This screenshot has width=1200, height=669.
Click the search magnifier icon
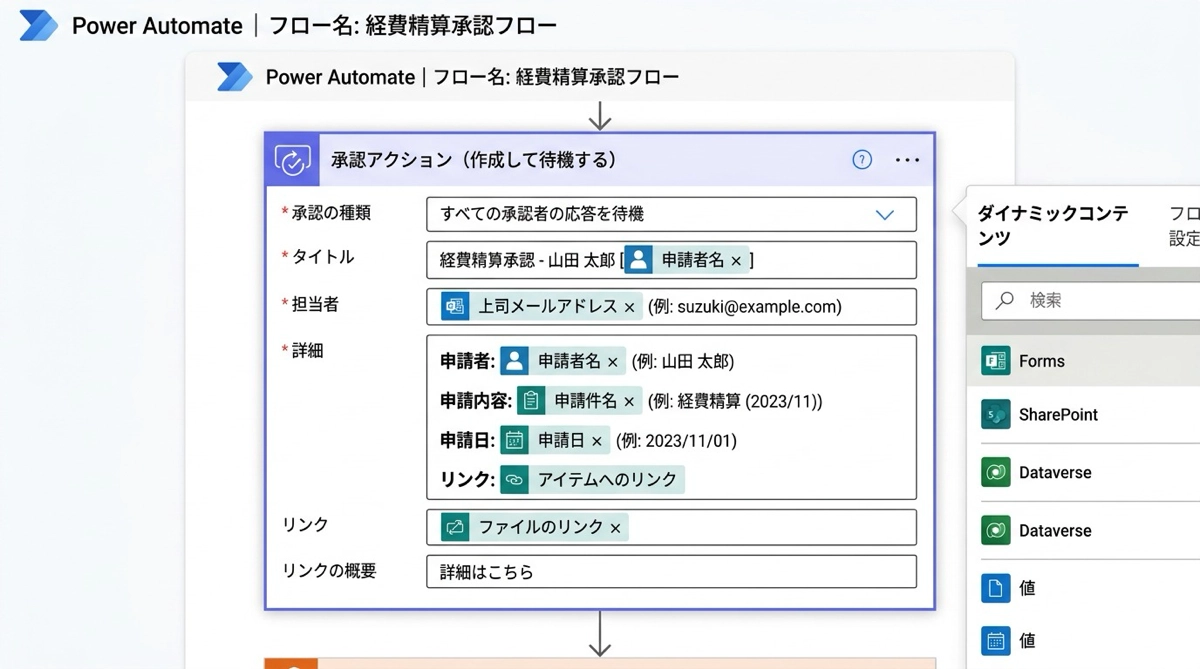click(1006, 300)
